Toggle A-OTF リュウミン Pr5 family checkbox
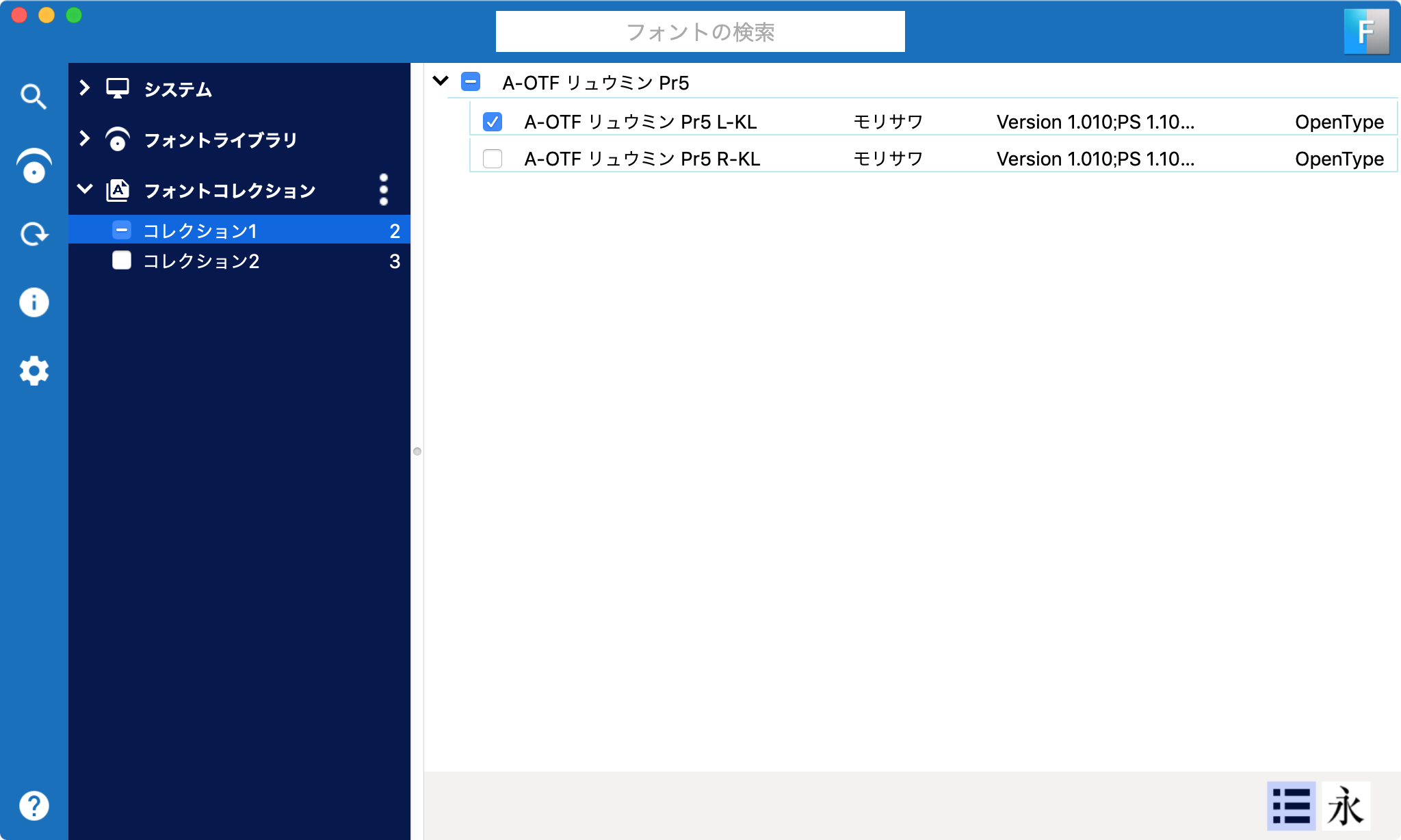1401x840 pixels. pos(471,82)
